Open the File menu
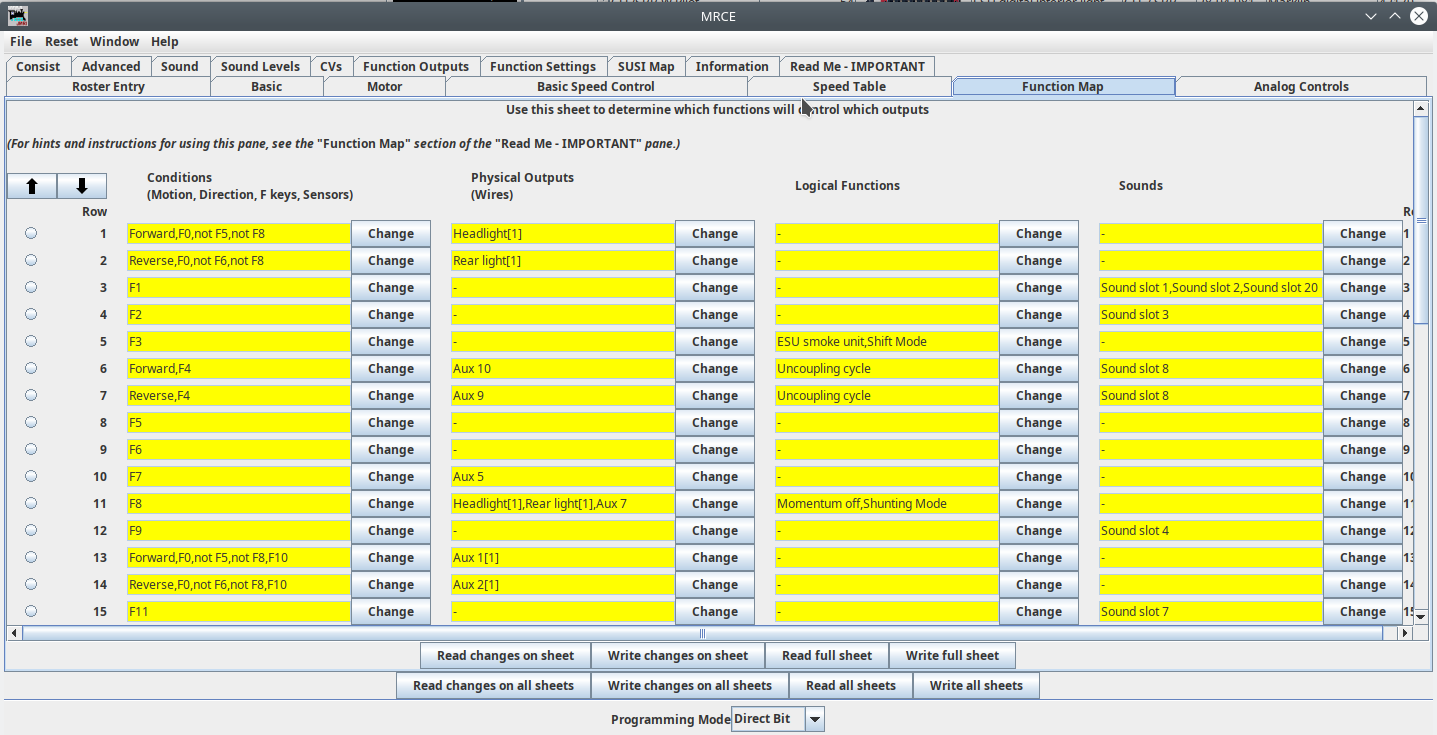Image resolution: width=1437 pixels, height=735 pixels. click(x=21, y=41)
